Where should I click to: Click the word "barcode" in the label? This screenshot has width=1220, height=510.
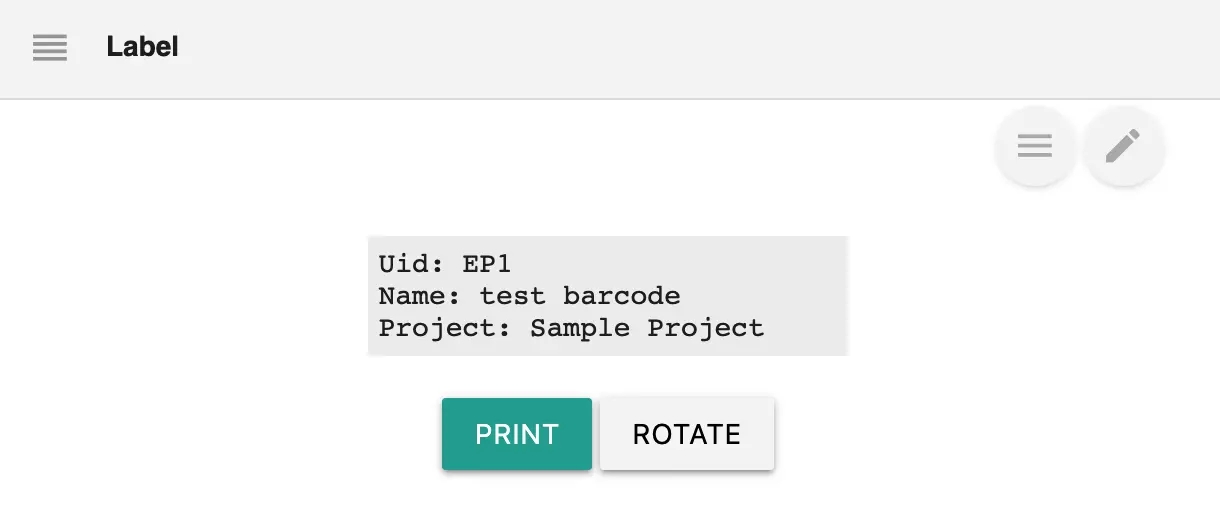click(x=621, y=296)
